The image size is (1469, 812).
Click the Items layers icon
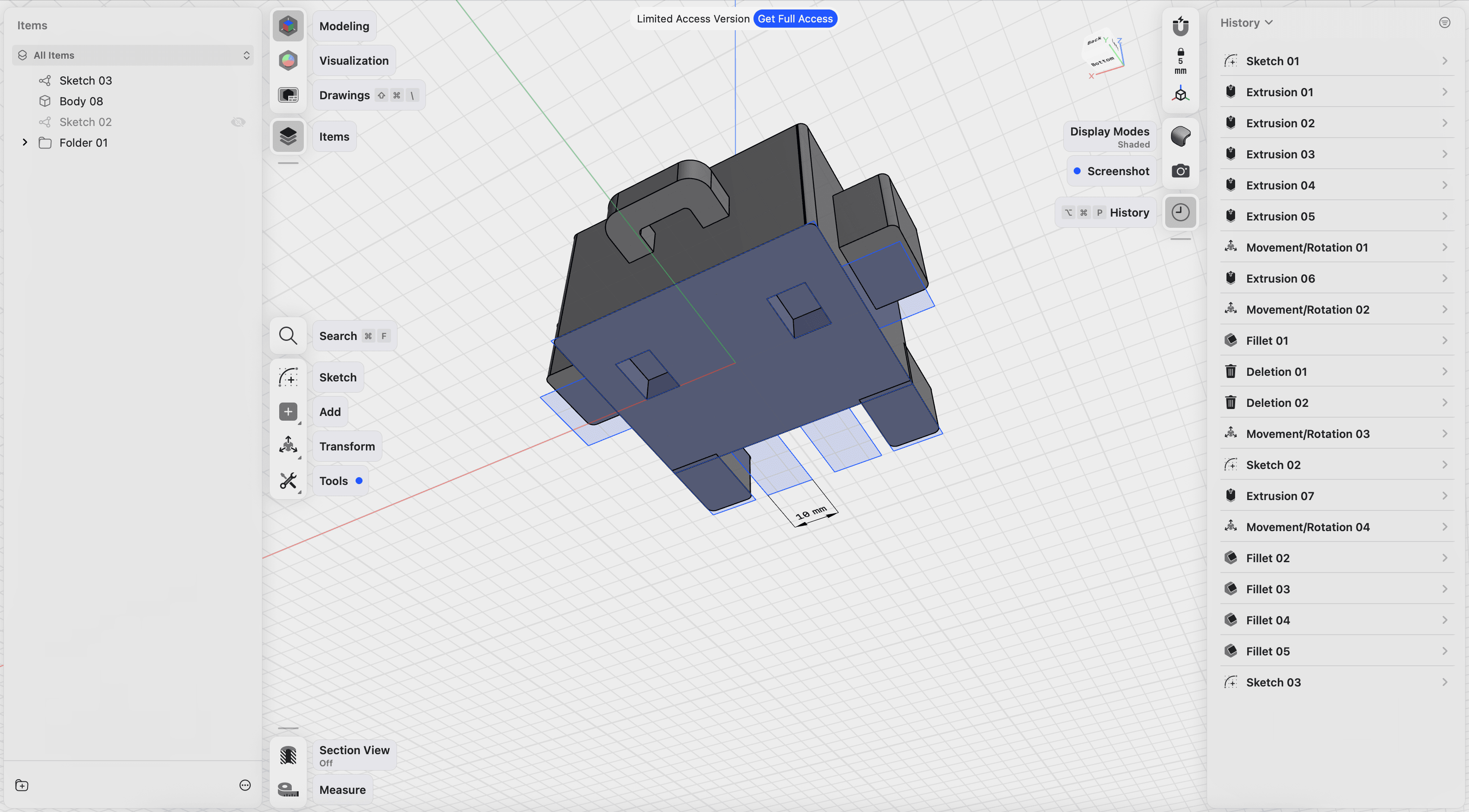click(288, 136)
